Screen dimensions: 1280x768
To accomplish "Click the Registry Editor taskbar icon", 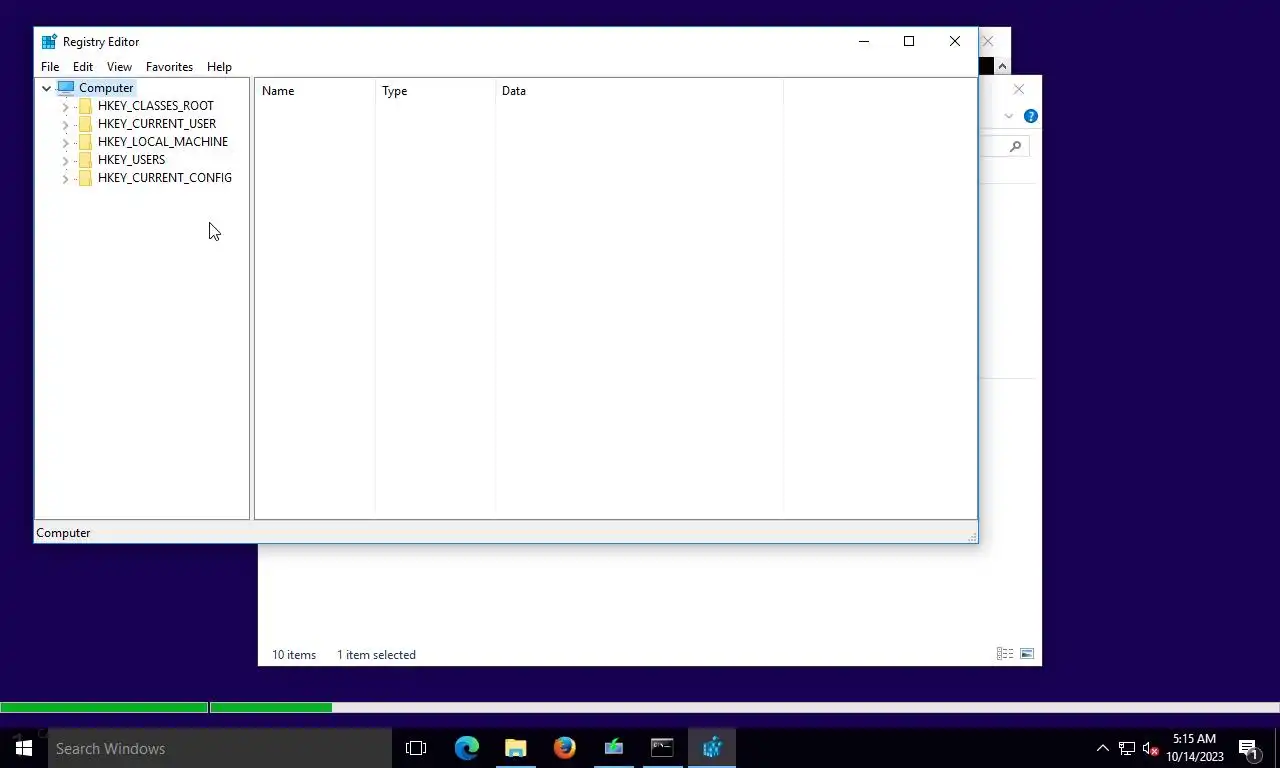I will click(712, 748).
